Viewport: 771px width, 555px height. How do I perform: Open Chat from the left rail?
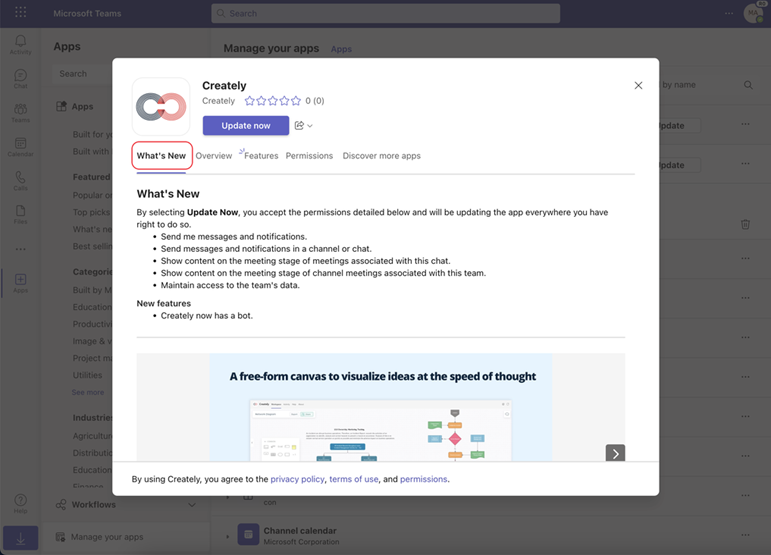20,78
